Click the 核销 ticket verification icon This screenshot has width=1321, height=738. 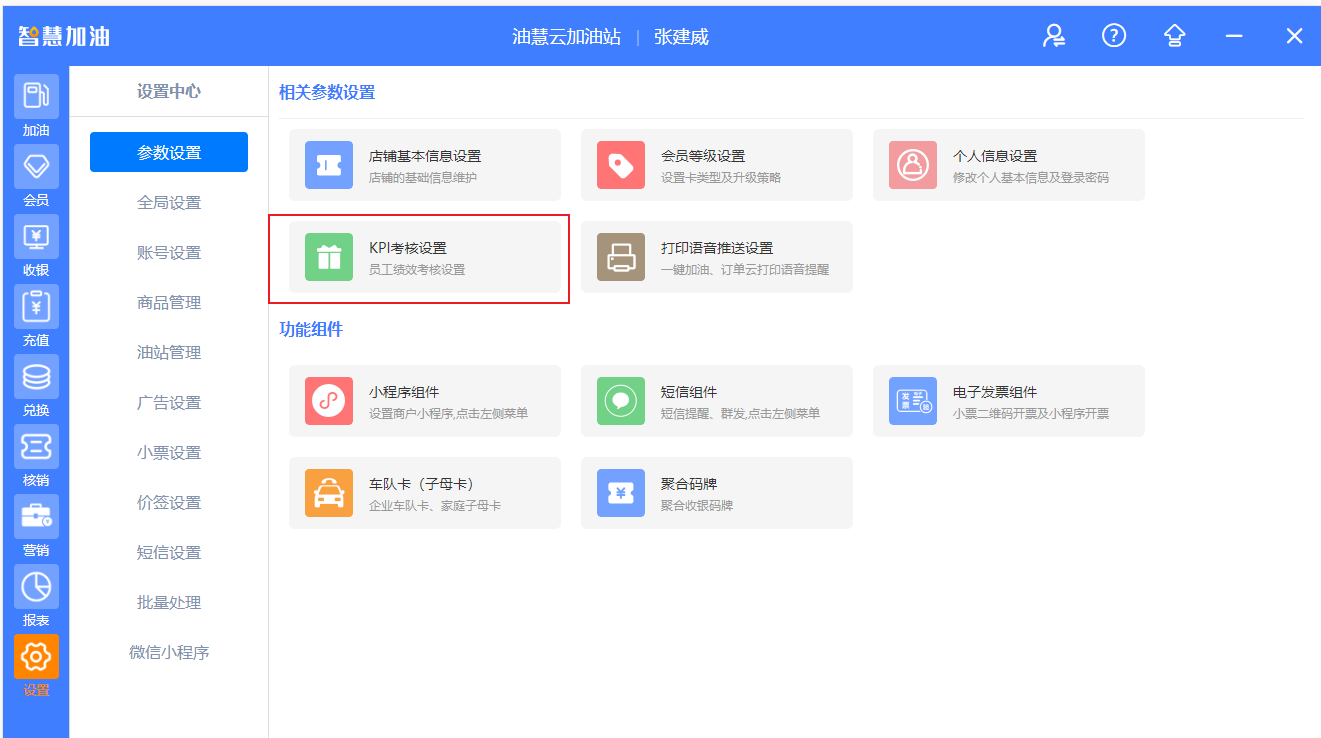click(x=36, y=447)
